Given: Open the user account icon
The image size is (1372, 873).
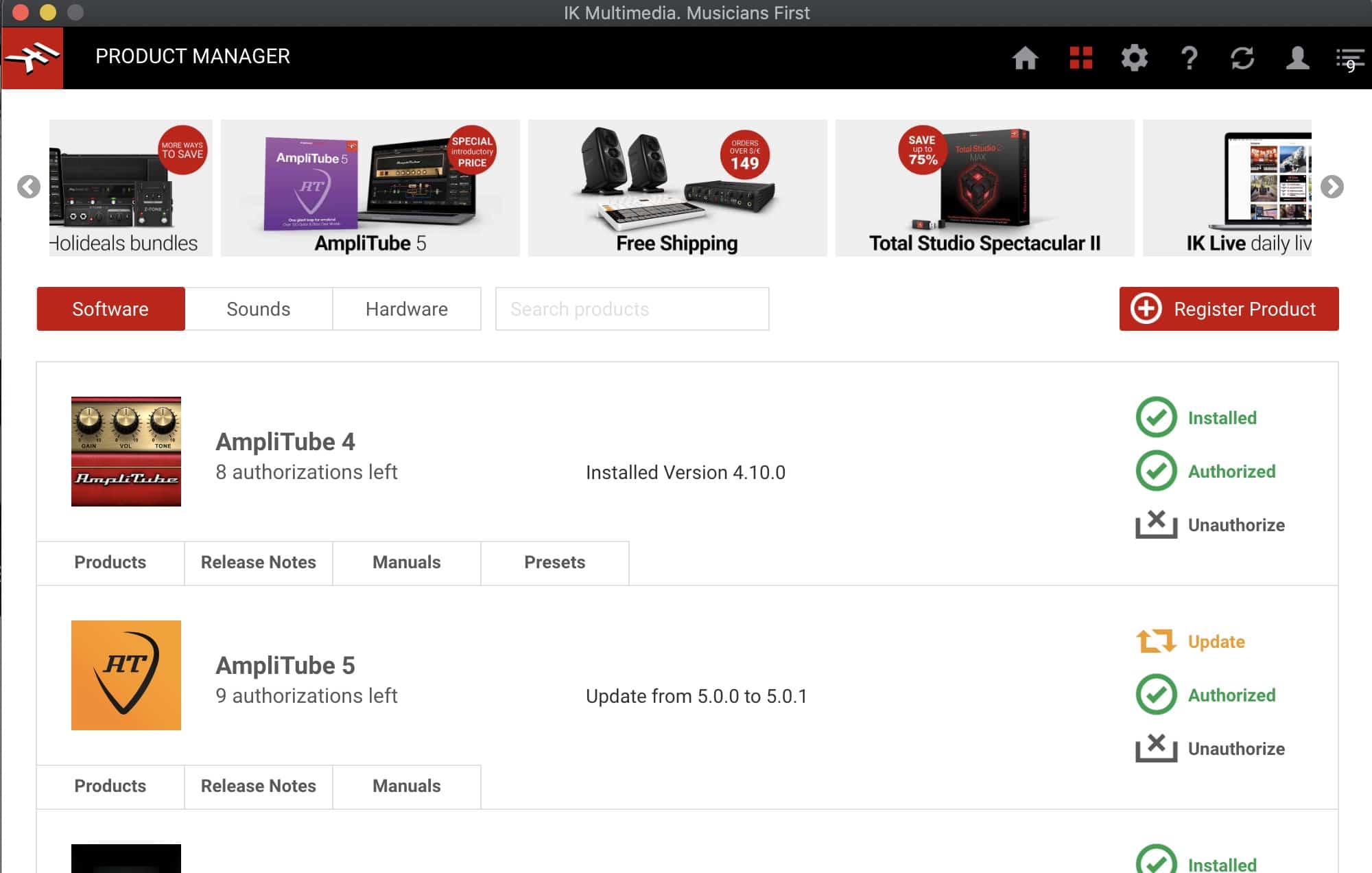Looking at the screenshot, I should pyautogui.click(x=1297, y=58).
